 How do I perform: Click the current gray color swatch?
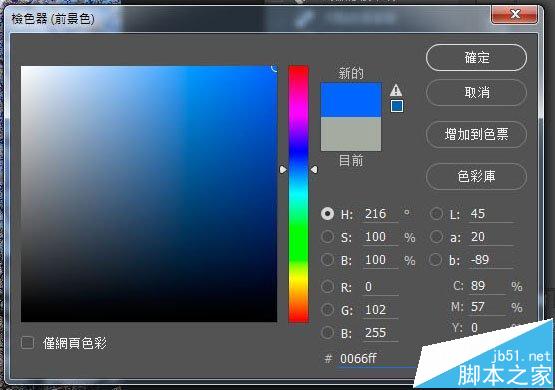click(x=351, y=134)
